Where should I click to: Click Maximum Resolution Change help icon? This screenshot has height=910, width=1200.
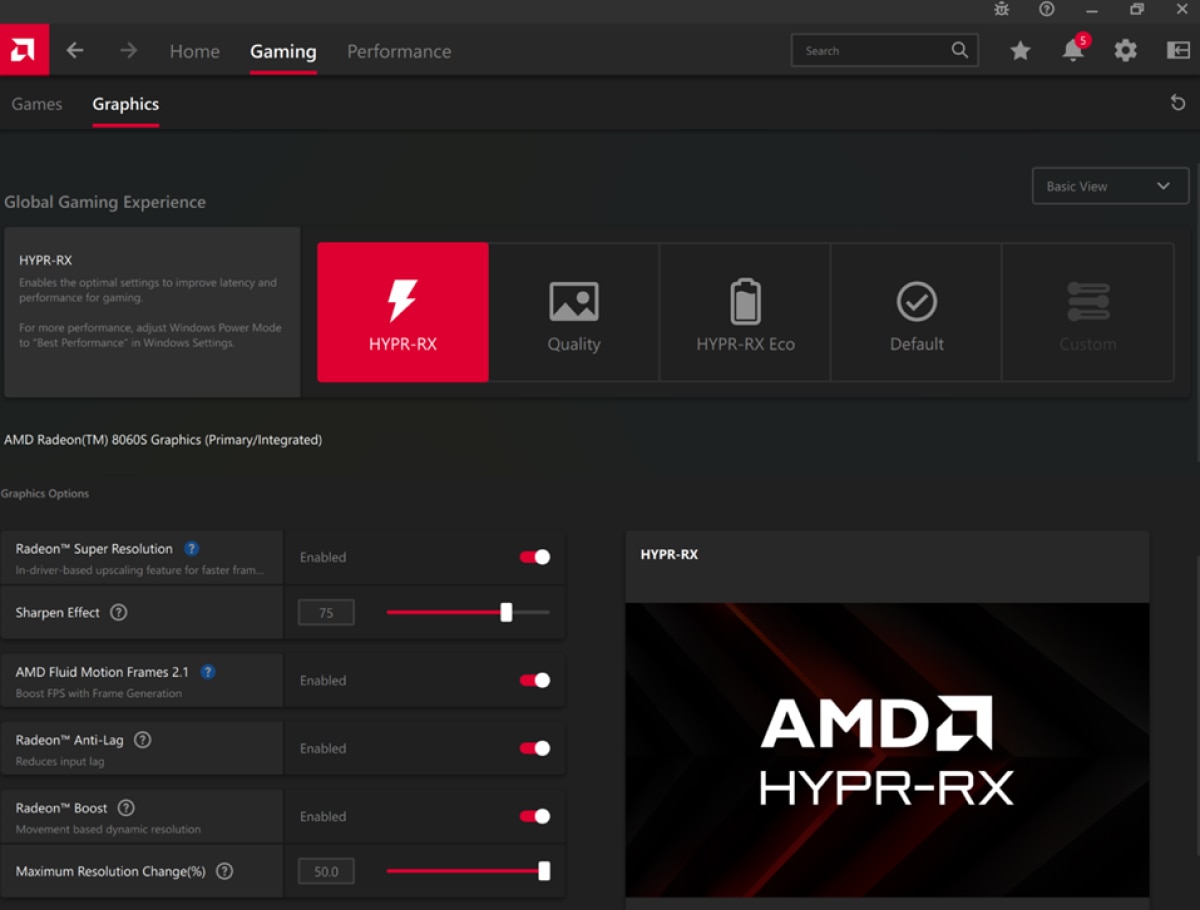coord(224,871)
